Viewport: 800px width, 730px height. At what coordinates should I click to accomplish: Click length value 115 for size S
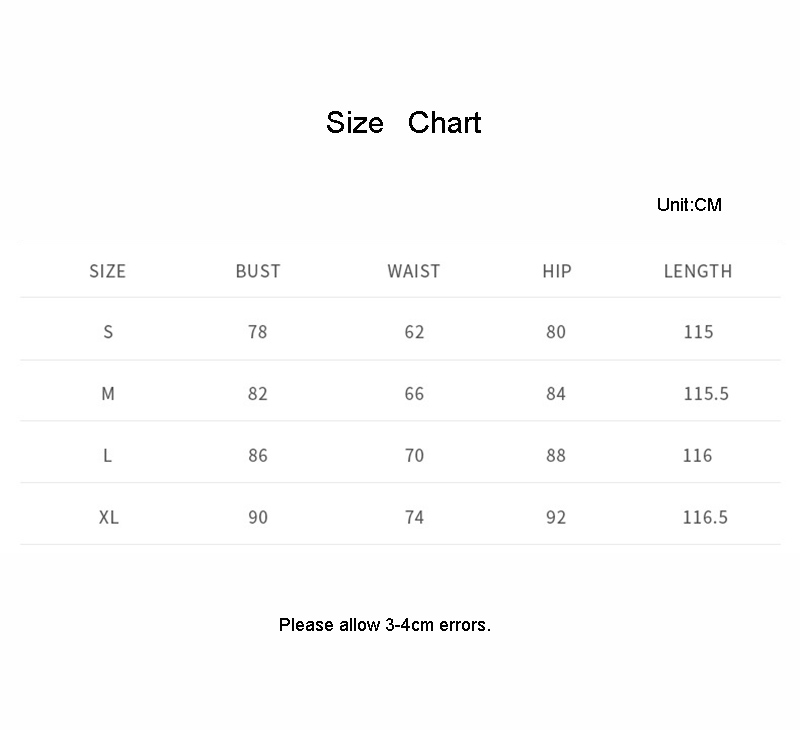pyautogui.click(x=698, y=332)
